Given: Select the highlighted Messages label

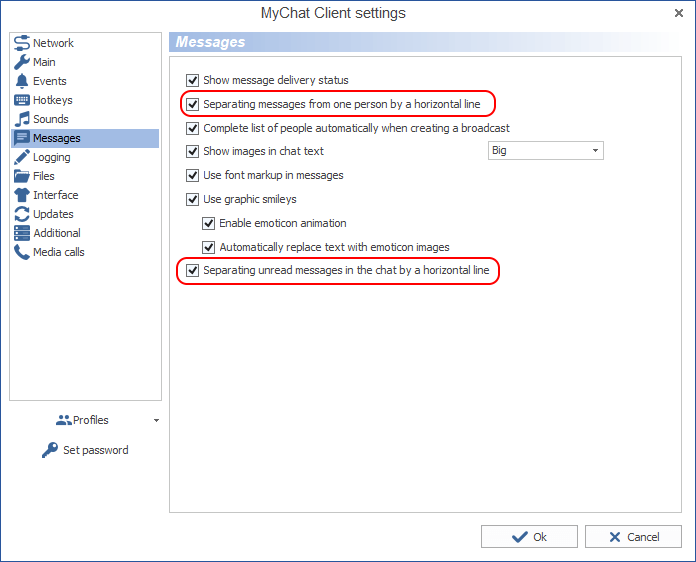Looking at the screenshot, I should point(57,138).
